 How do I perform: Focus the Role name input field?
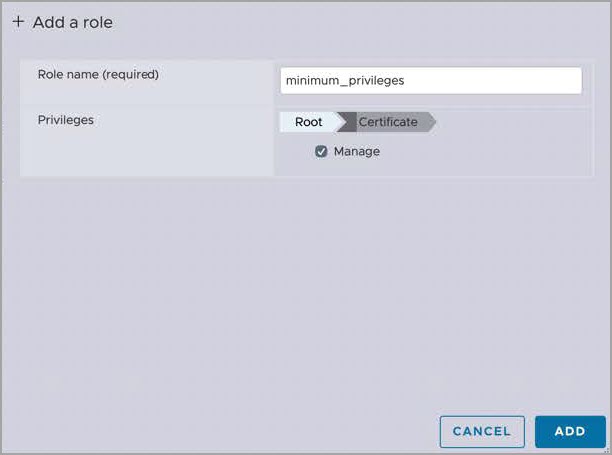point(431,80)
